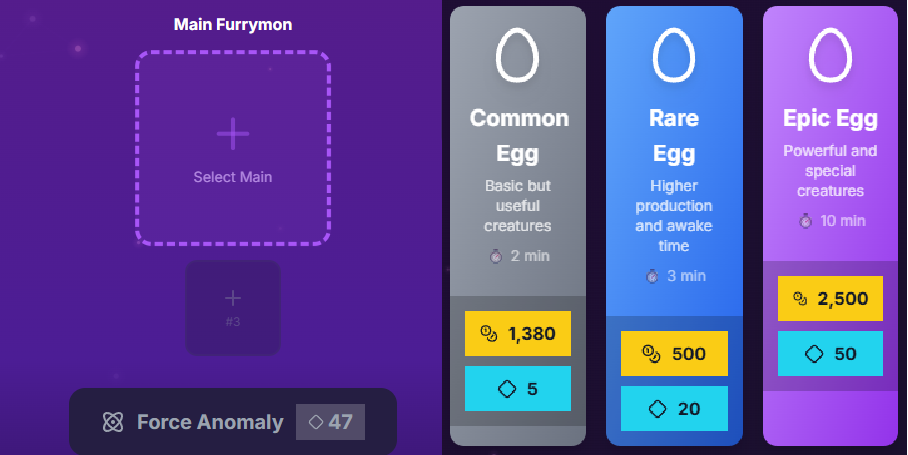Click the Common Egg icon
The width and height of the screenshot is (908, 455).
tap(517, 56)
